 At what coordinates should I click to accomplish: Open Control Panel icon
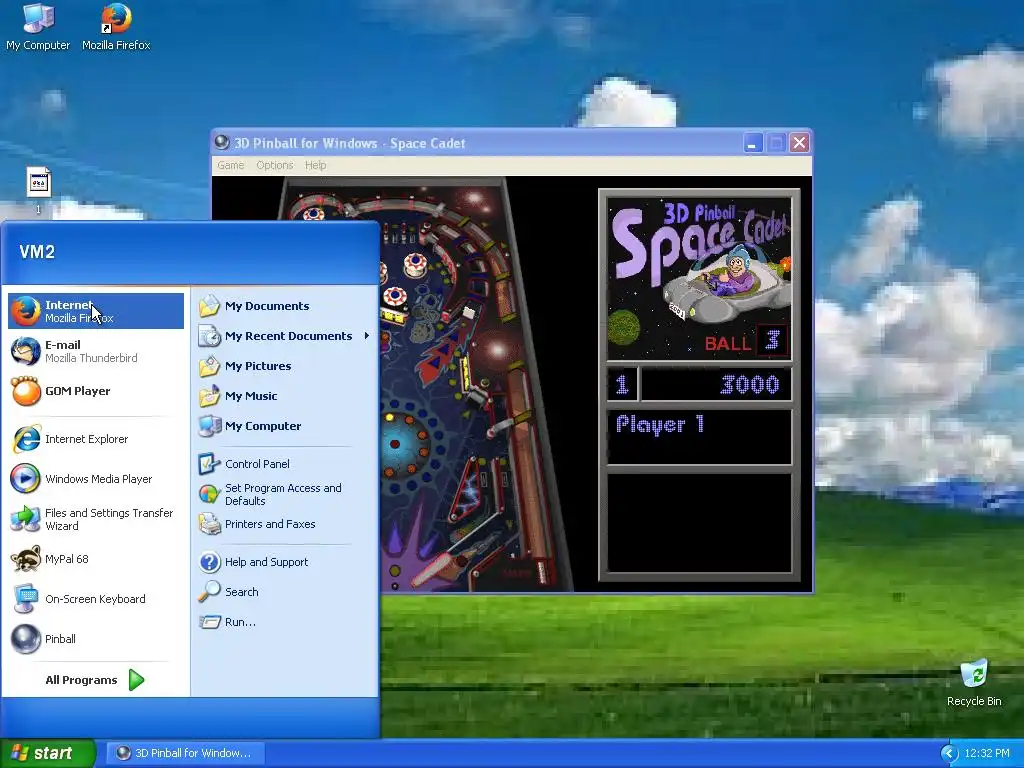(209, 464)
